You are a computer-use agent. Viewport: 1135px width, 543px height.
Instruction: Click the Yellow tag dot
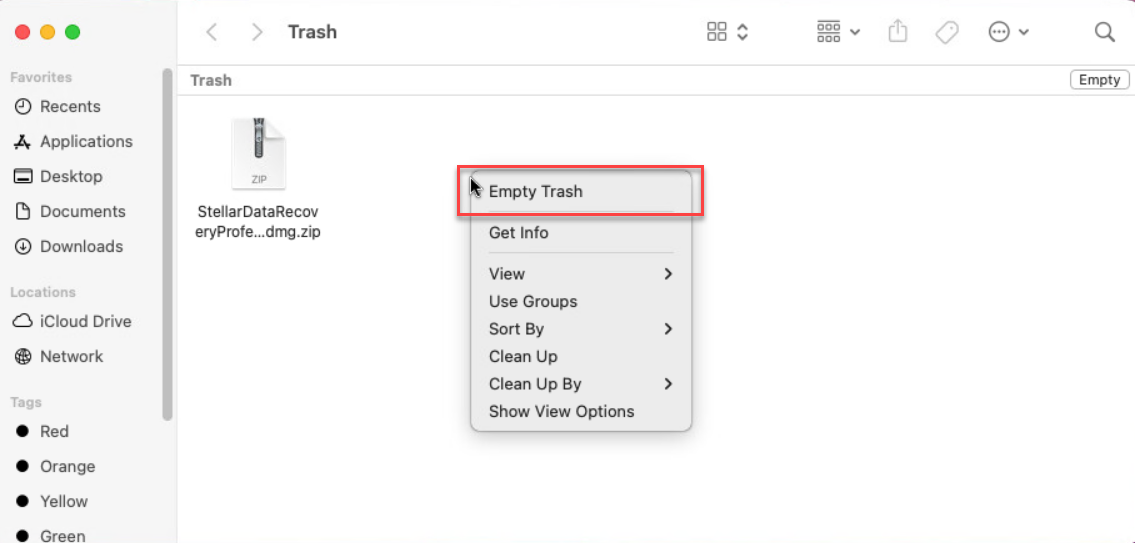click(x=22, y=502)
